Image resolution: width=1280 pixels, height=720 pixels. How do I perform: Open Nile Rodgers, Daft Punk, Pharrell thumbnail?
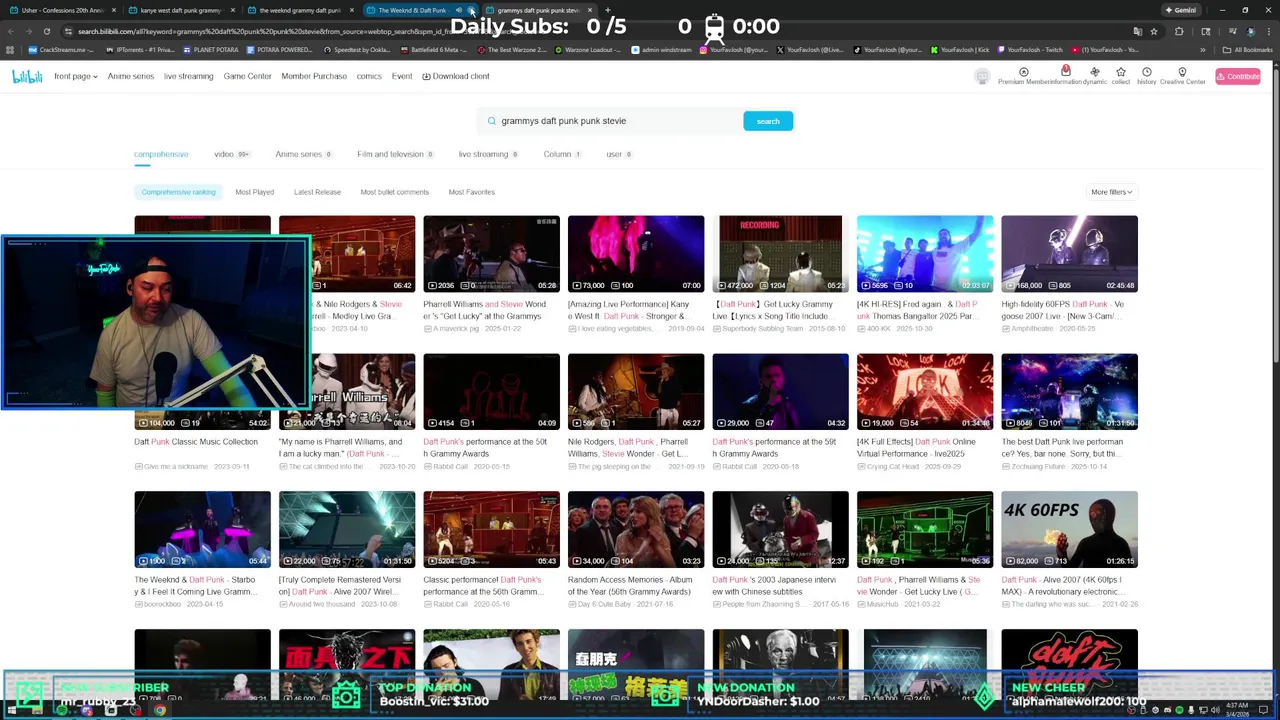[x=636, y=391]
